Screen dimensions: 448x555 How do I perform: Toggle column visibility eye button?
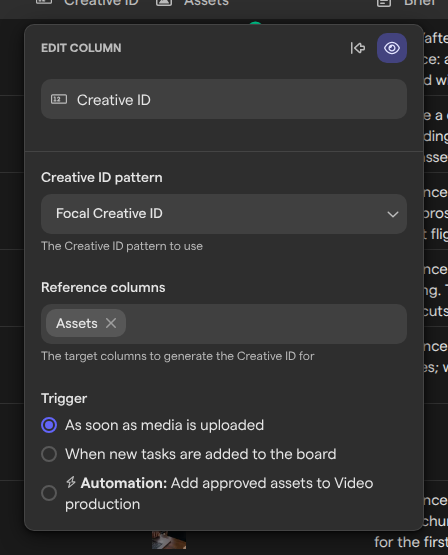tap(392, 48)
